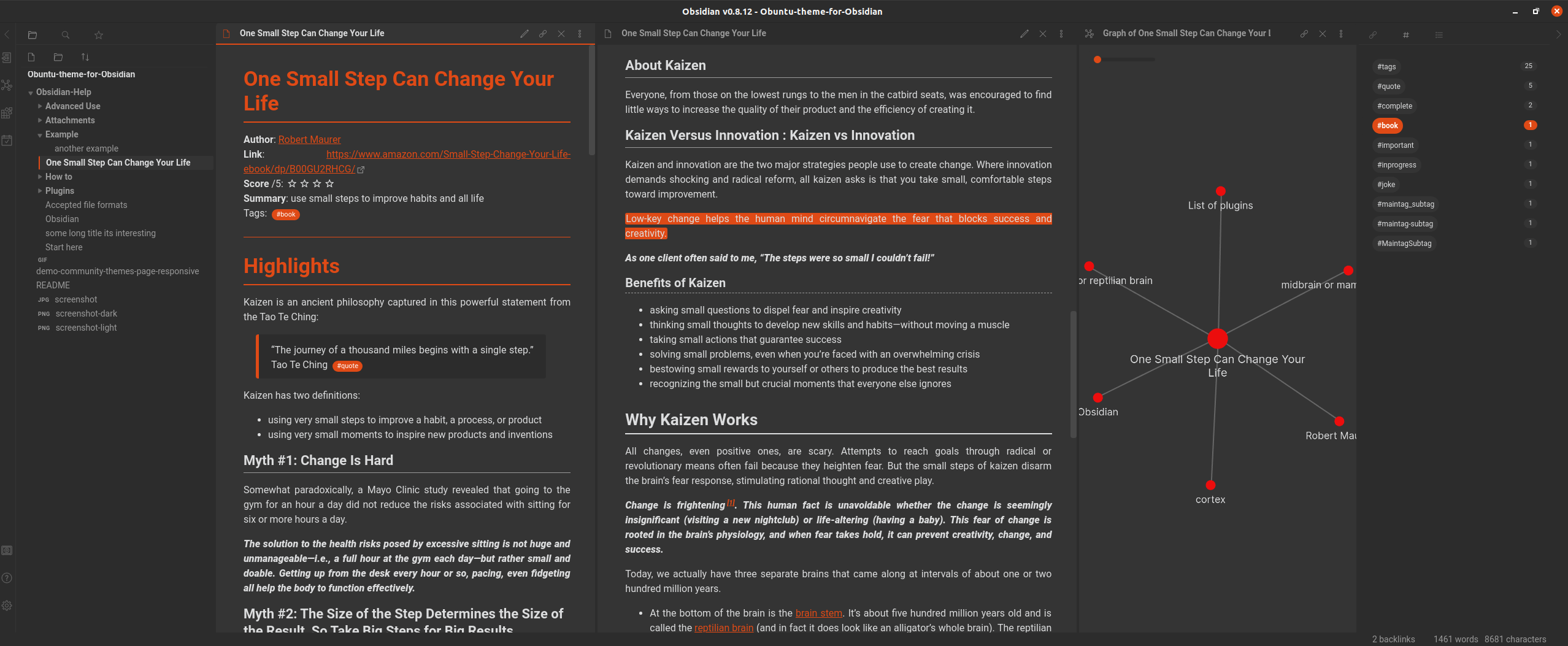
Task: Select the highlighted #book tag
Action: pyautogui.click(x=1388, y=125)
